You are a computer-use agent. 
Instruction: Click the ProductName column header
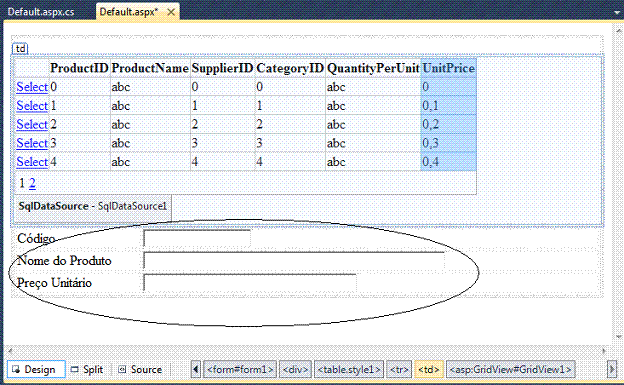(x=150, y=68)
